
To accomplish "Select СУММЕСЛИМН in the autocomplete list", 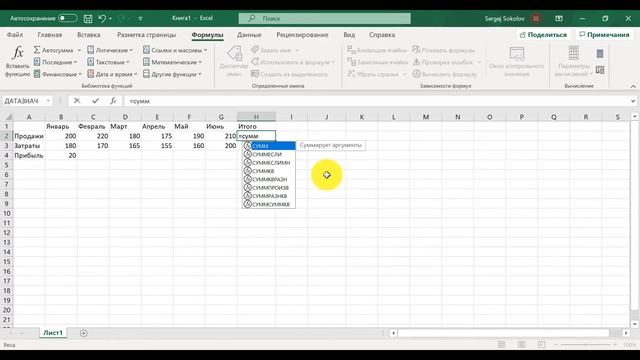I will [269, 162].
